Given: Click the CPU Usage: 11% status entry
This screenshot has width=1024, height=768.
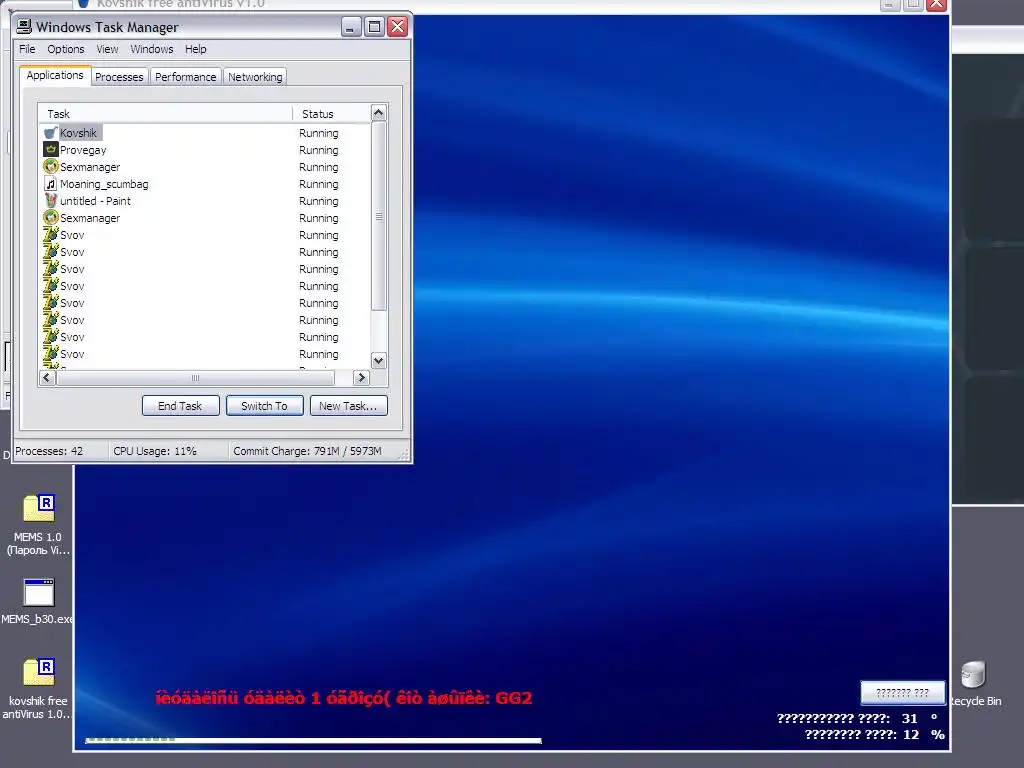Looking at the screenshot, I should pos(155,451).
